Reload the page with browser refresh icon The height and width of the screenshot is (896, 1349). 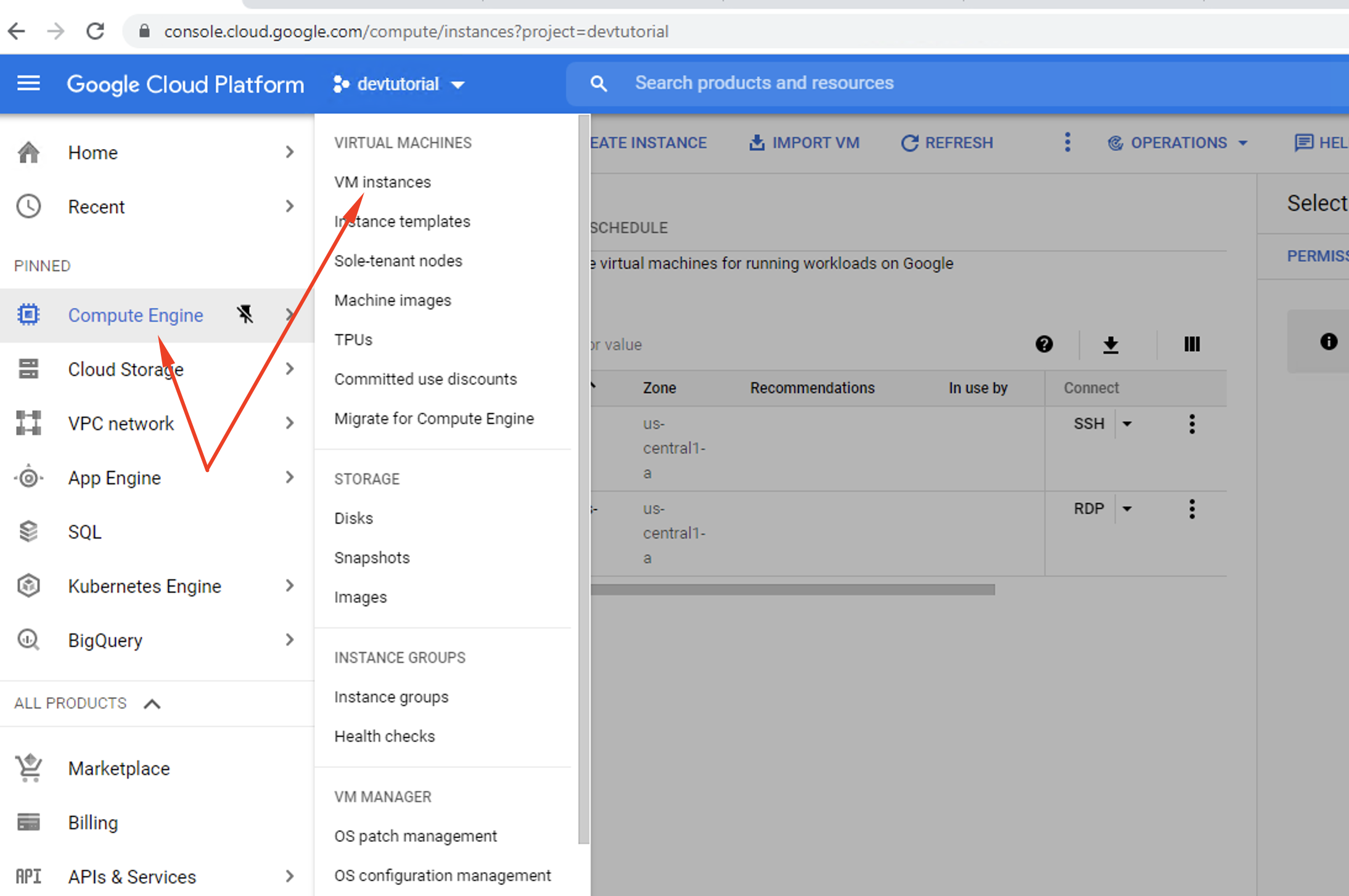point(95,31)
